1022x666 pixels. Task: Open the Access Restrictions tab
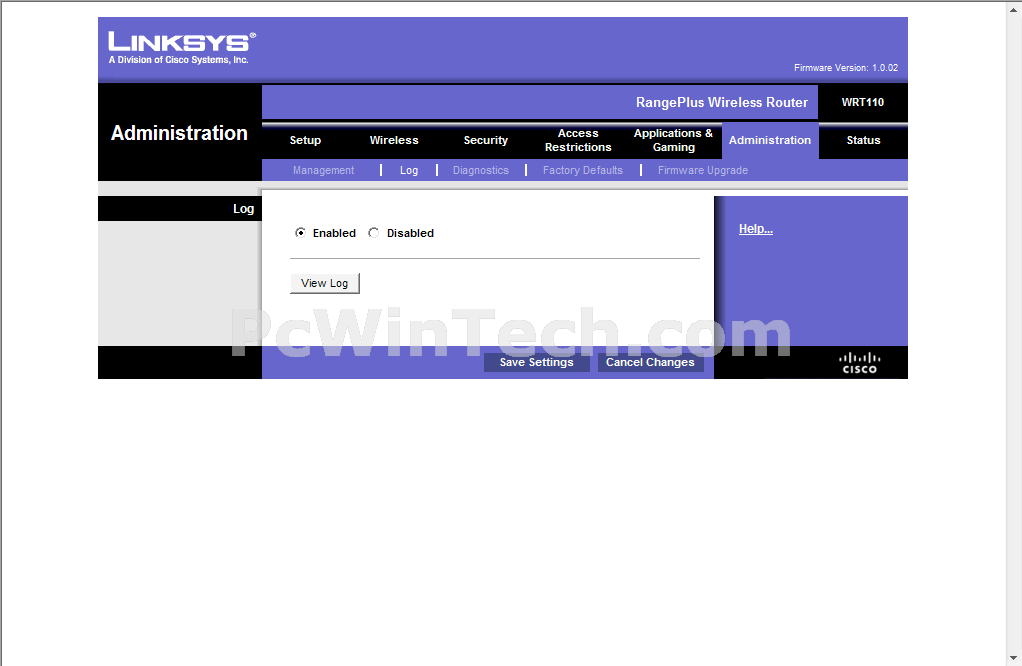click(x=578, y=140)
